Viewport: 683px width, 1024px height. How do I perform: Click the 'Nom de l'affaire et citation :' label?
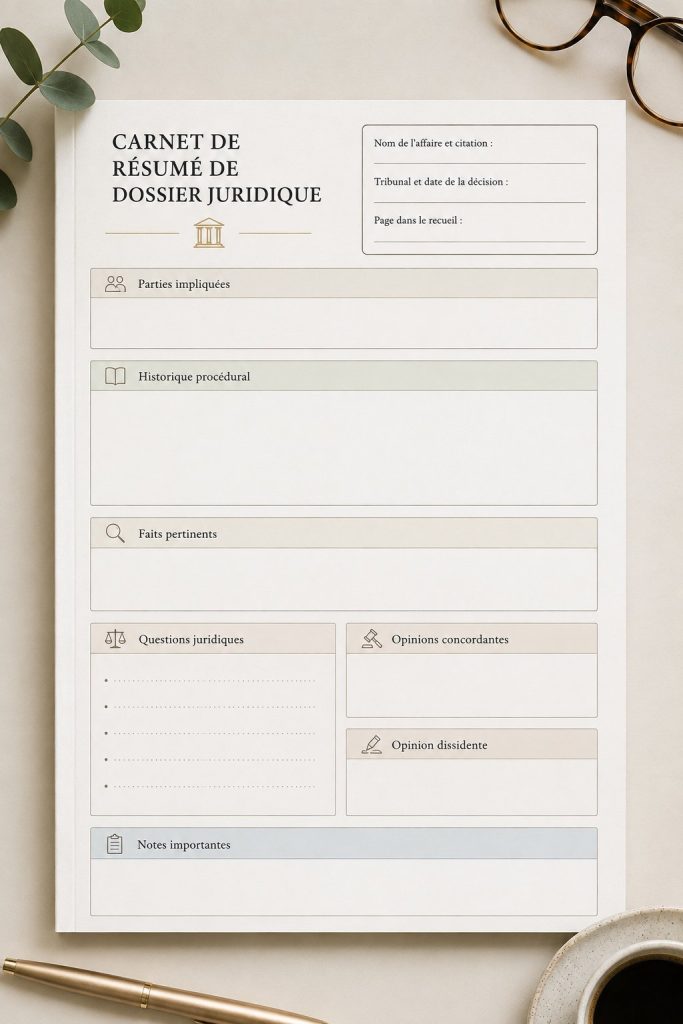click(434, 143)
